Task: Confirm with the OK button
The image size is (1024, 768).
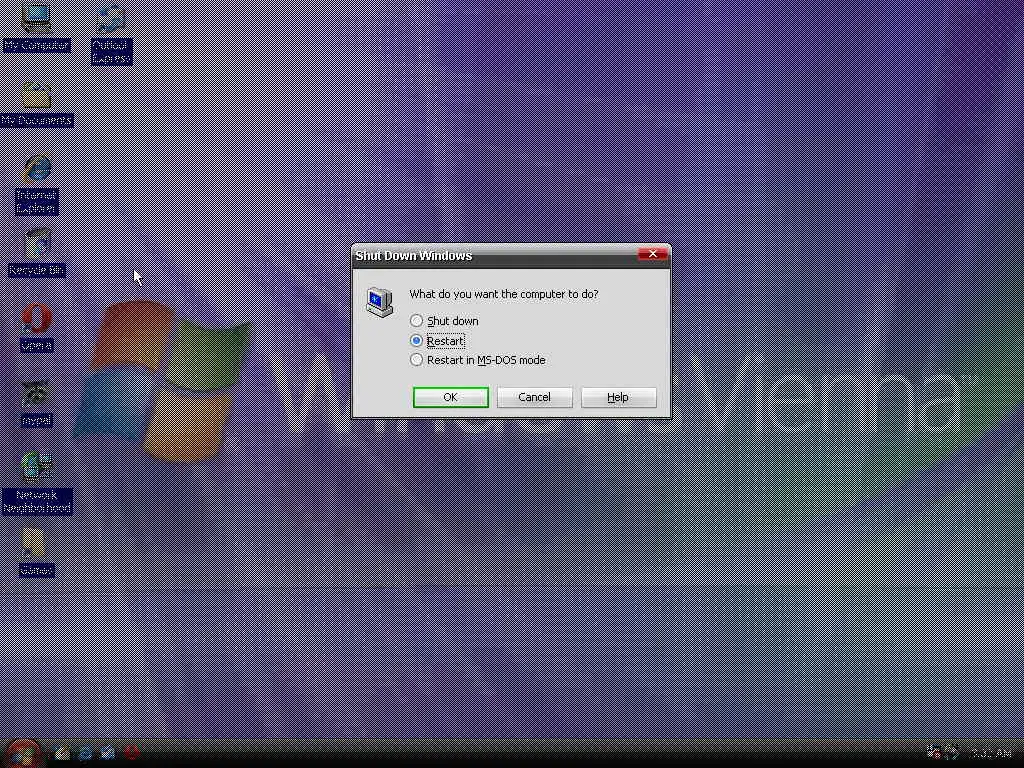Action: (451, 397)
